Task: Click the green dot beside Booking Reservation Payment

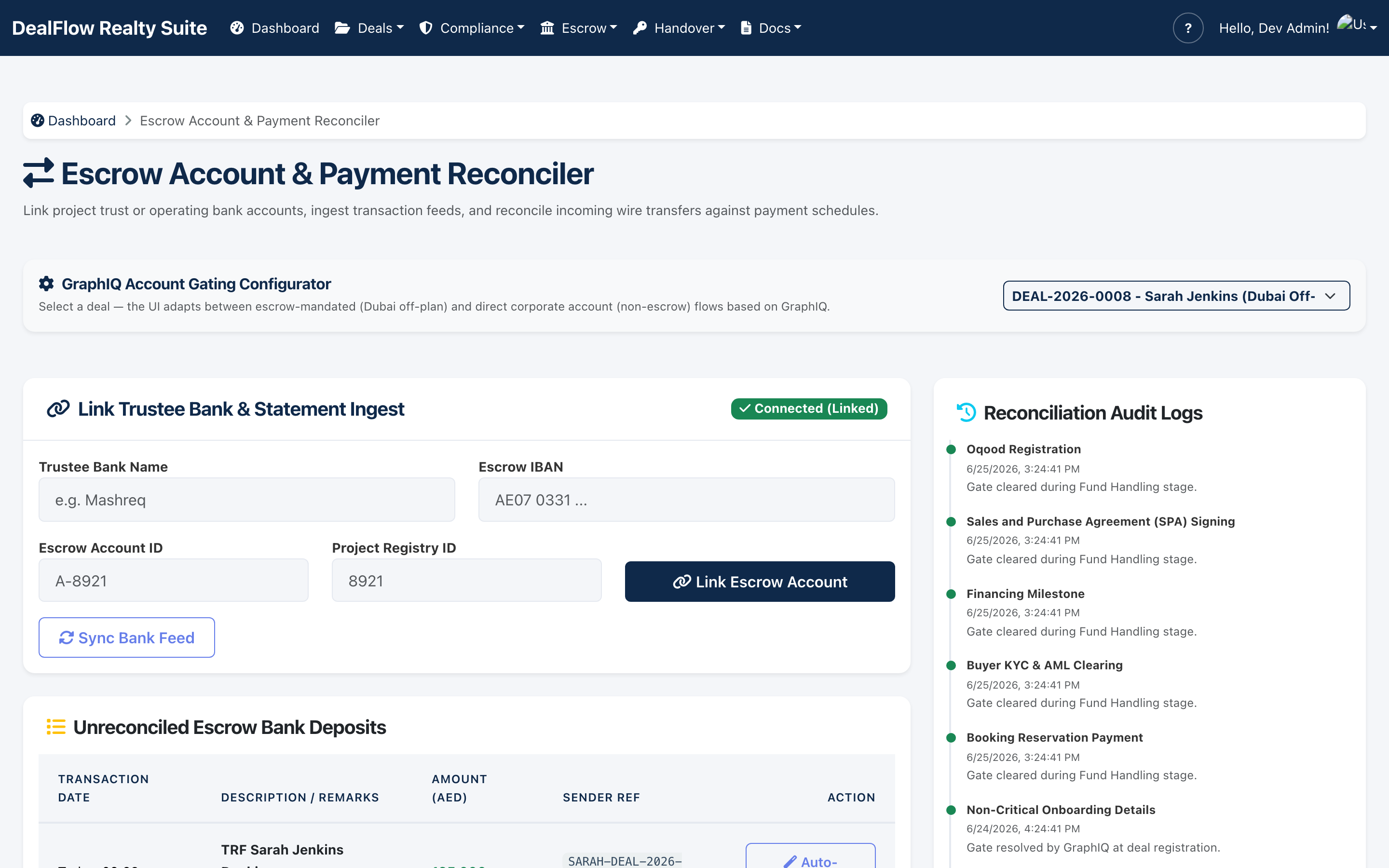Action: (x=951, y=737)
